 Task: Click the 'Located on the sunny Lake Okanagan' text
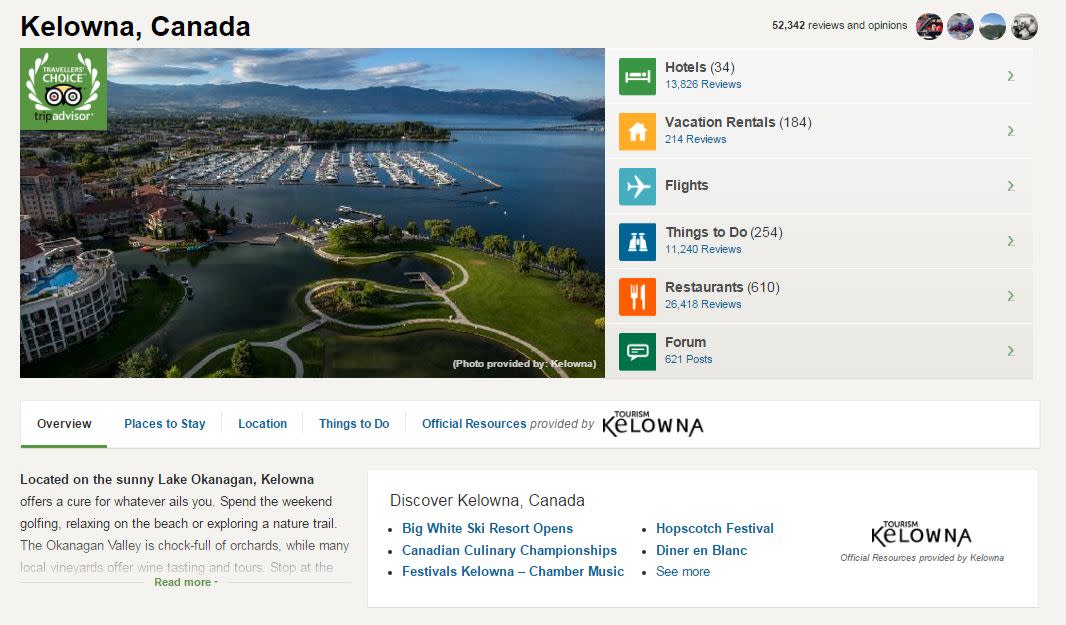(167, 479)
